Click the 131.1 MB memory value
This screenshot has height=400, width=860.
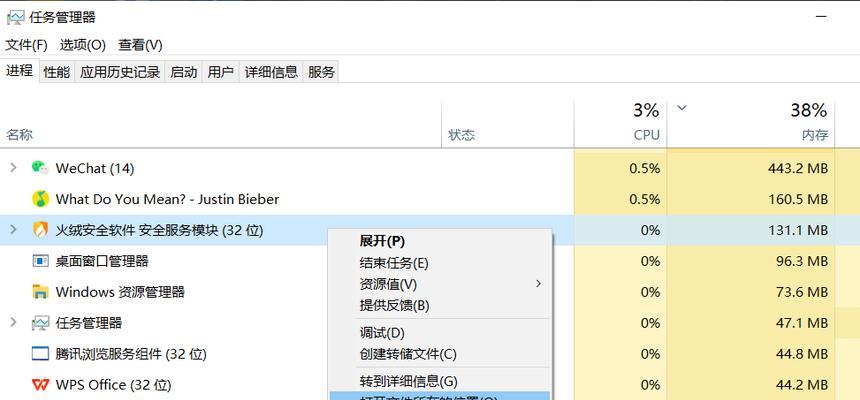pos(797,230)
